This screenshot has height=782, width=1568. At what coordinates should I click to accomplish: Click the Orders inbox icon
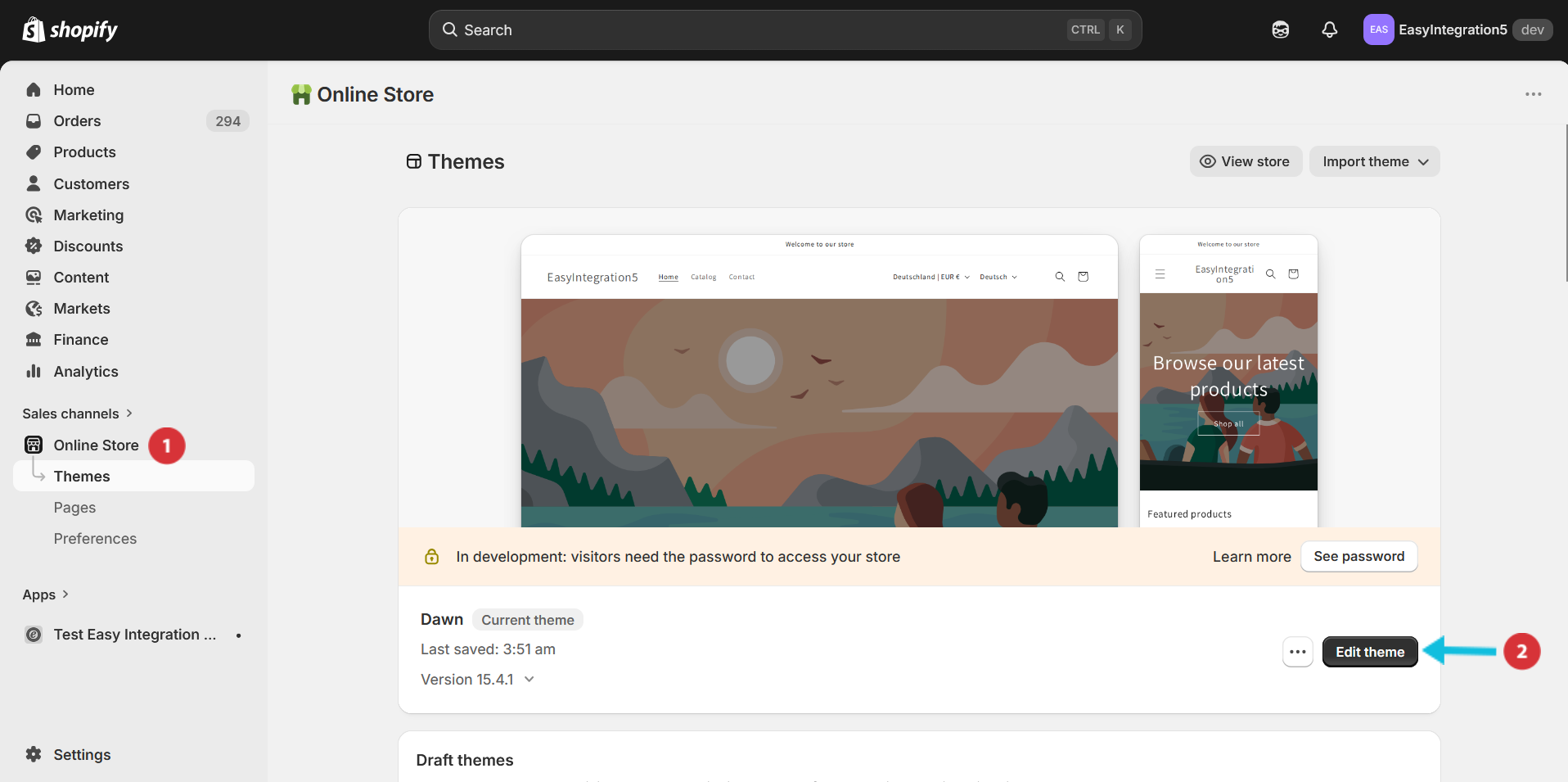pyautogui.click(x=34, y=121)
